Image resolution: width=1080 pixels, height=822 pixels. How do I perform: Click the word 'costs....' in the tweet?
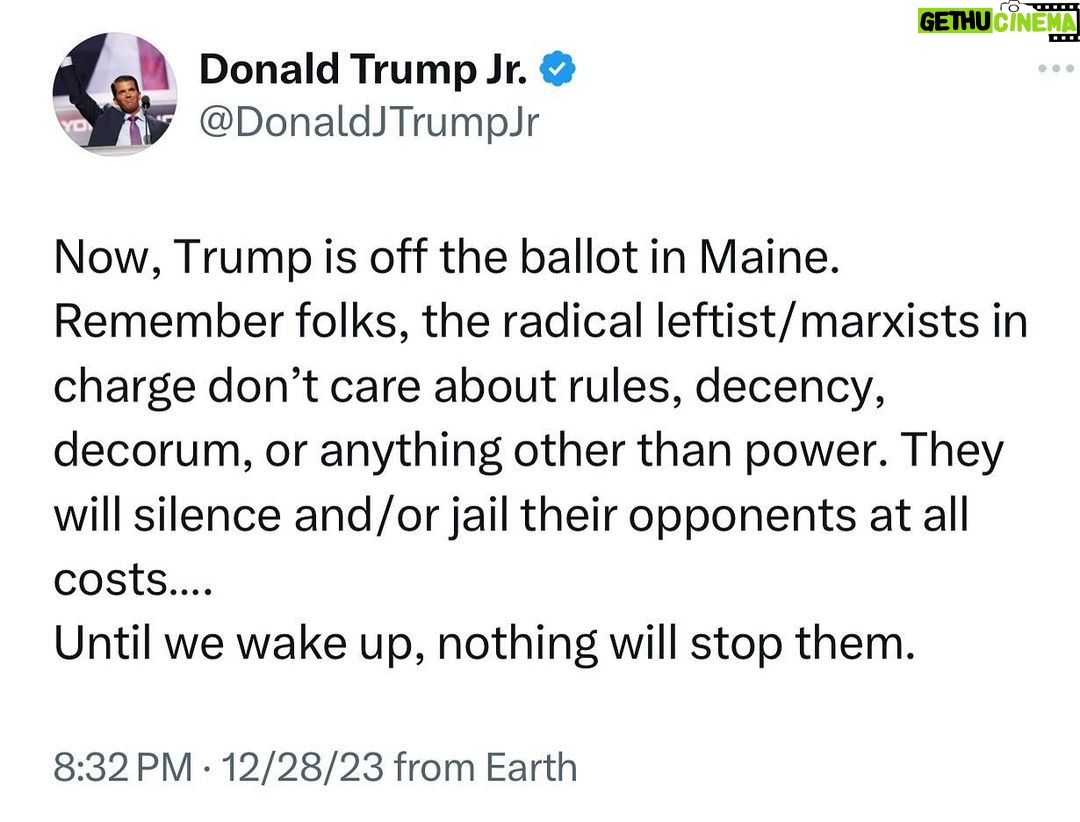click(x=133, y=579)
